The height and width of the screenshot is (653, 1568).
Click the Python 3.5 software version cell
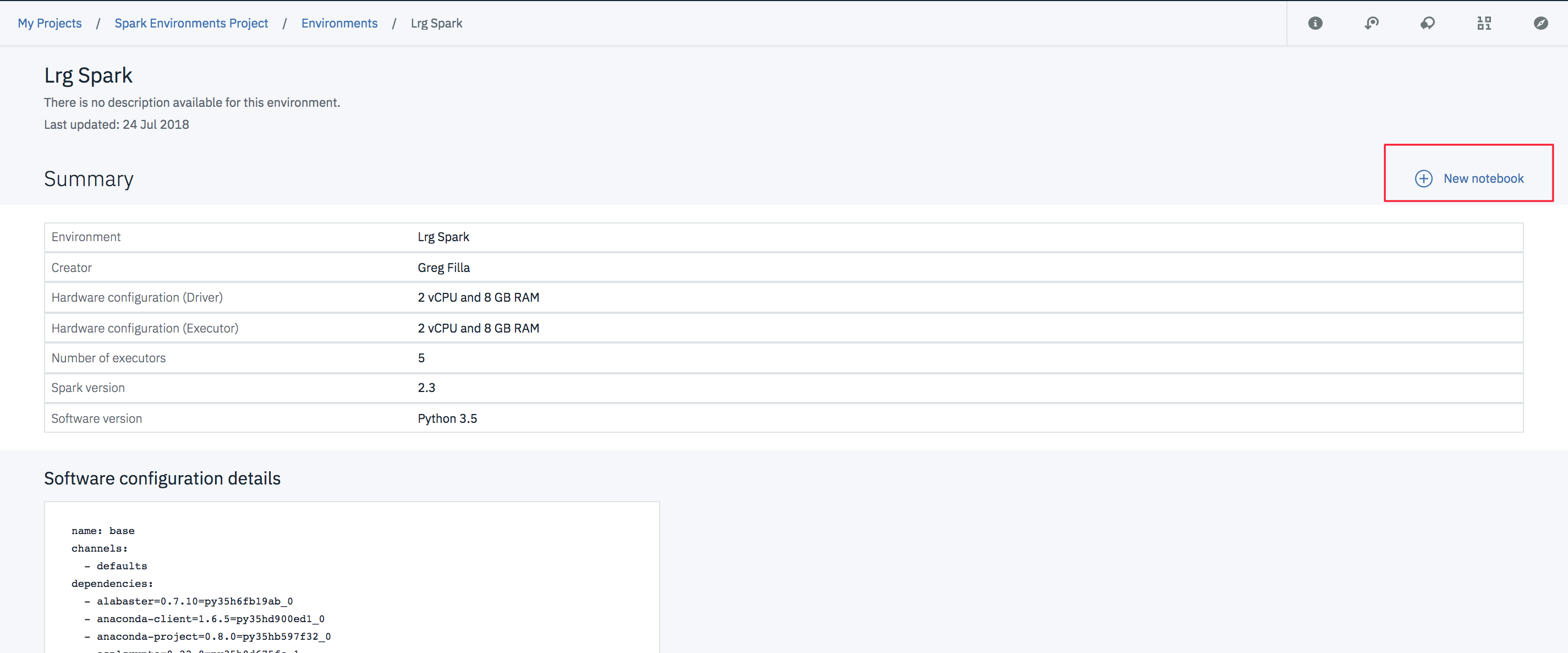pos(447,418)
